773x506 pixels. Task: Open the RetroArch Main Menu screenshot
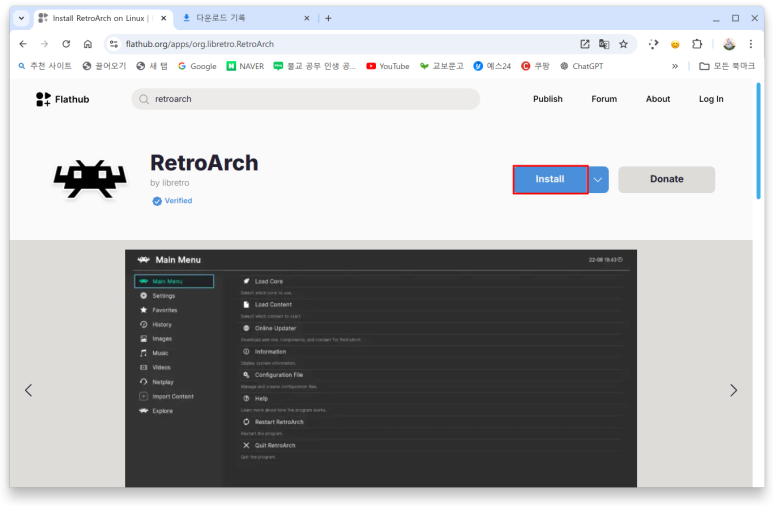point(381,368)
